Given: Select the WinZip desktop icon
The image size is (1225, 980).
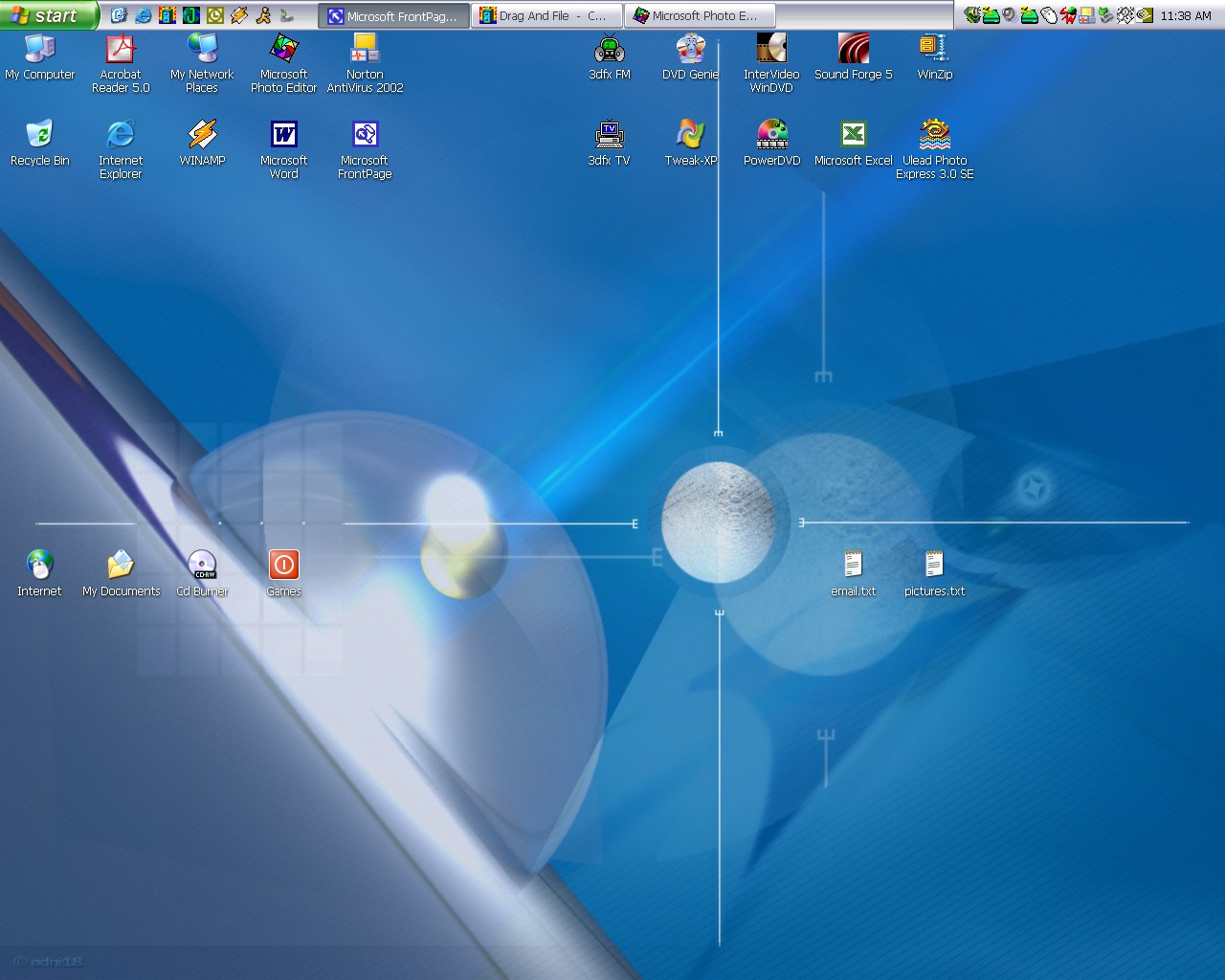Looking at the screenshot, I should 934,57.
